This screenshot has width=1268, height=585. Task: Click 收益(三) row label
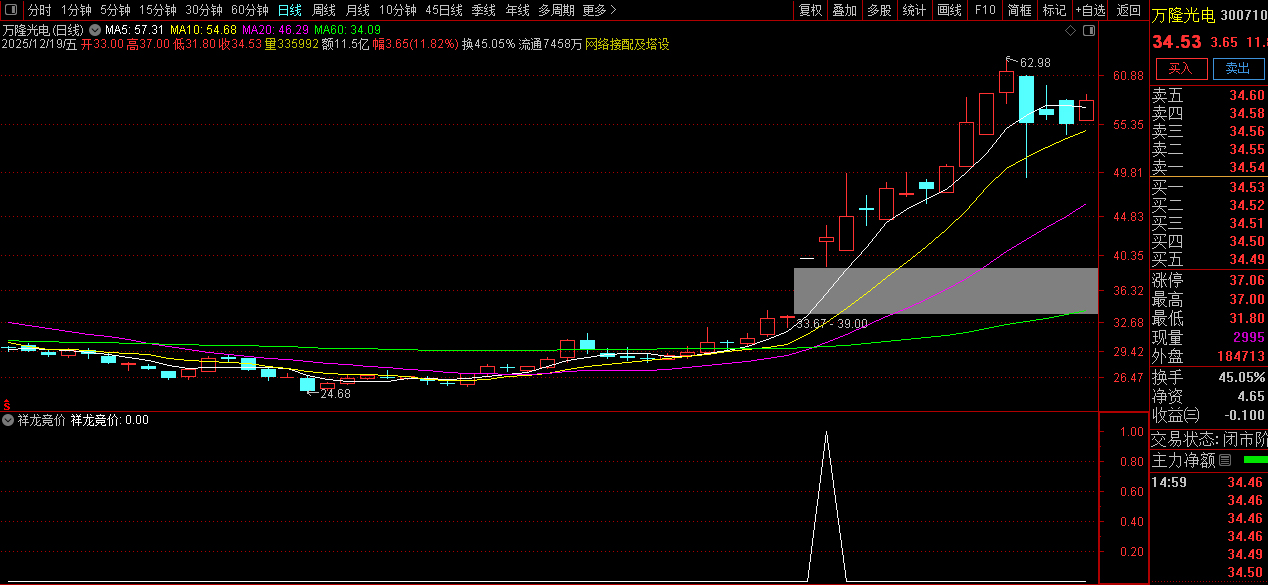tap(1175, 415)
